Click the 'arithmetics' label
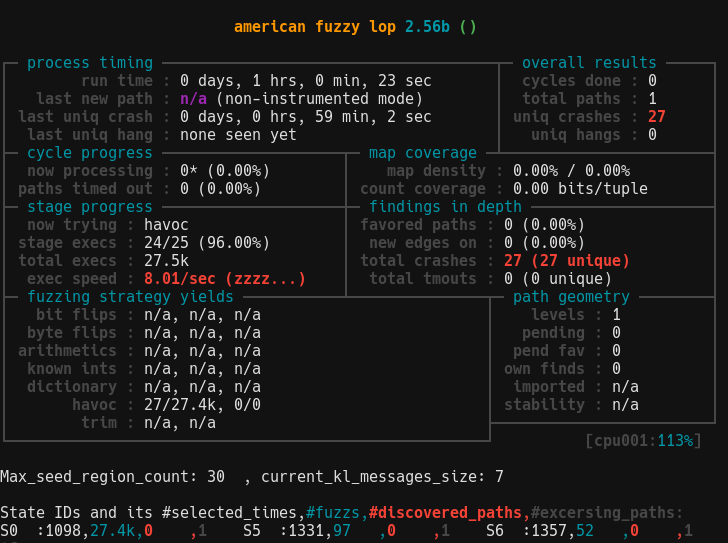The image size is (728, 543). (x=67, y=351)
